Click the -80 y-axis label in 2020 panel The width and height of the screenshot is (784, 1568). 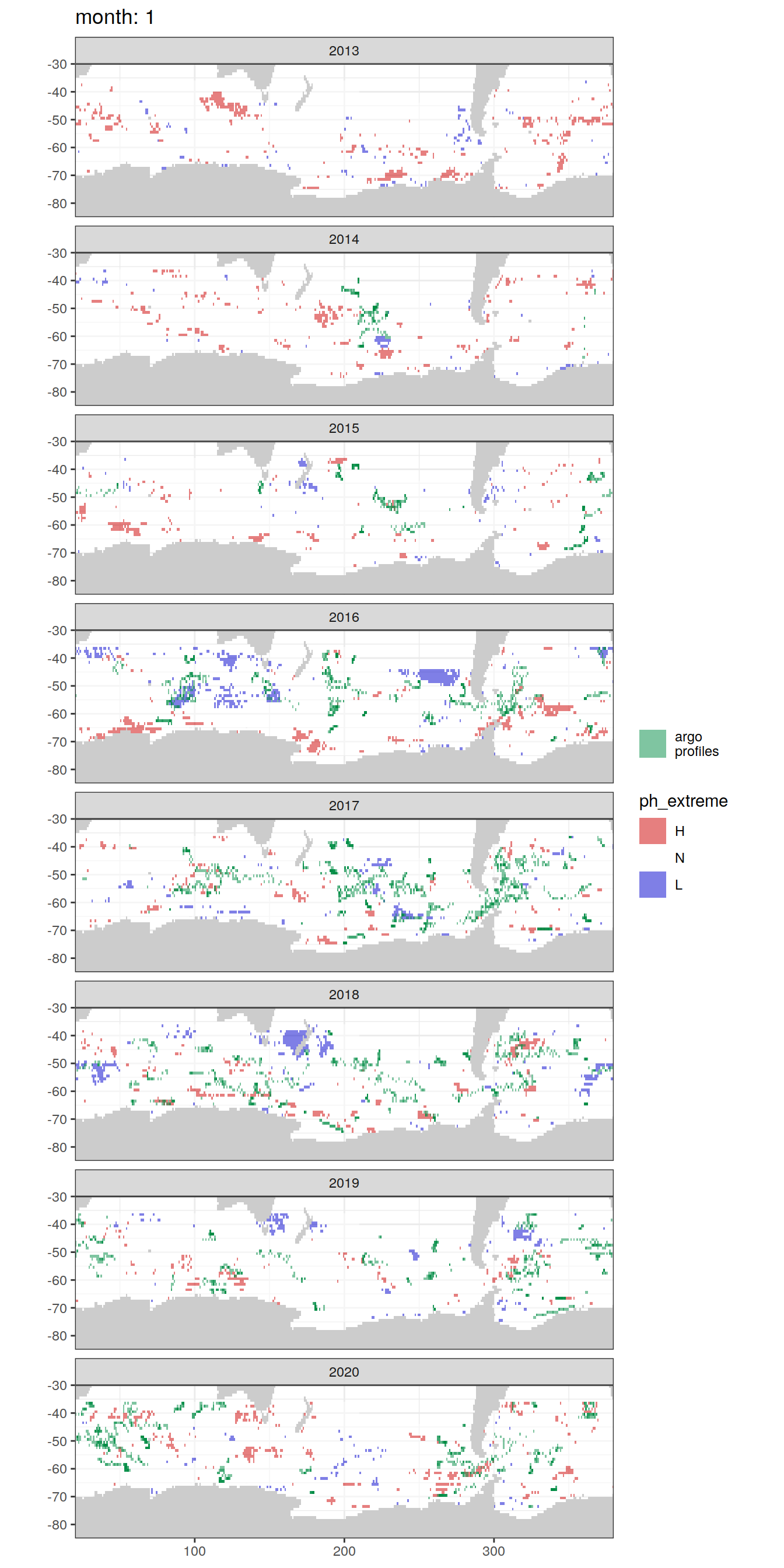pyautogui.click(x=57, y=1524)
